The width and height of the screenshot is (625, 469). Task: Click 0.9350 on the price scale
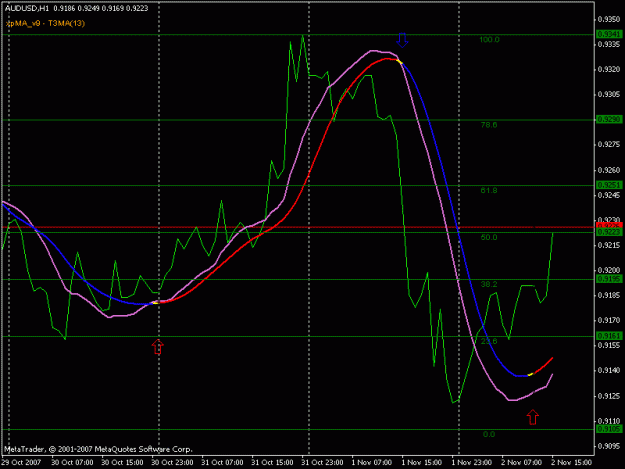609,19
